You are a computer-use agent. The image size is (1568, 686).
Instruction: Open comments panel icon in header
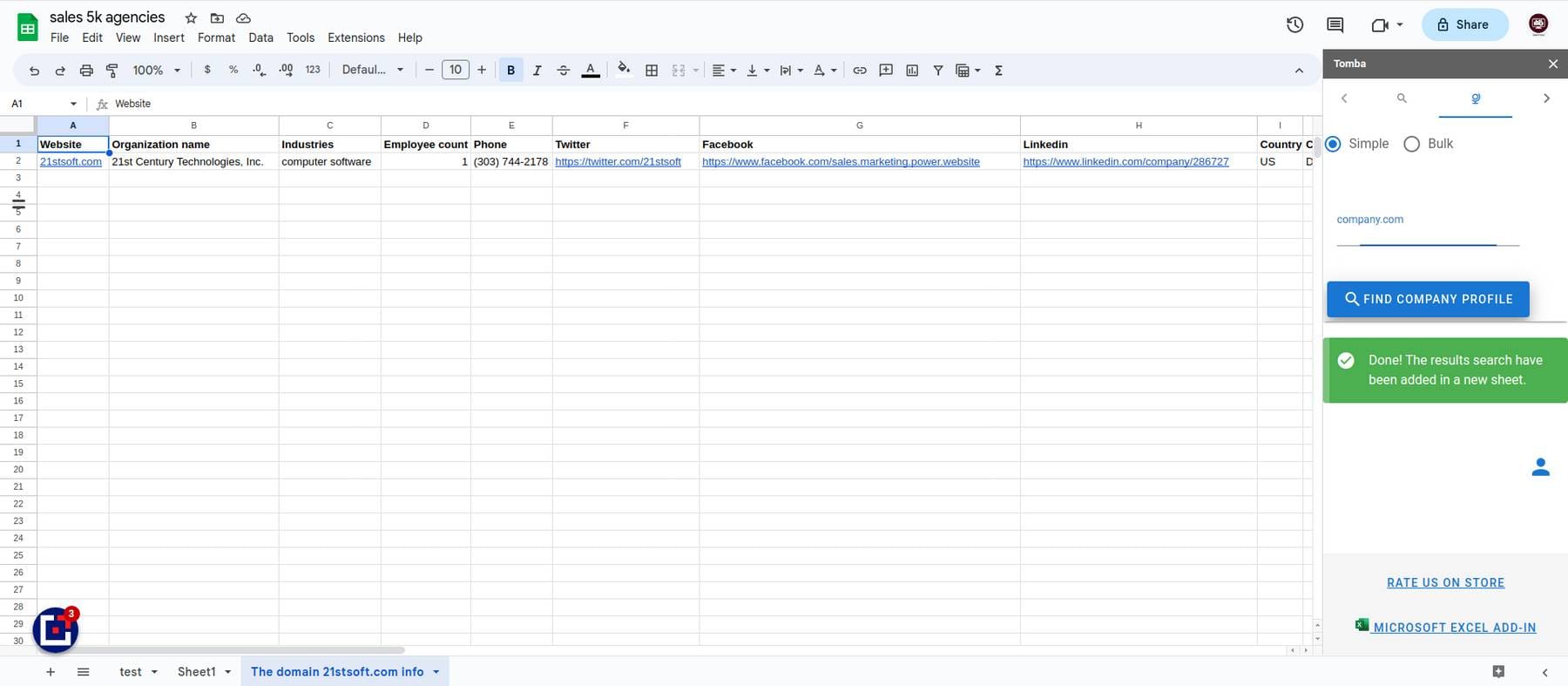coord(1335,24)
